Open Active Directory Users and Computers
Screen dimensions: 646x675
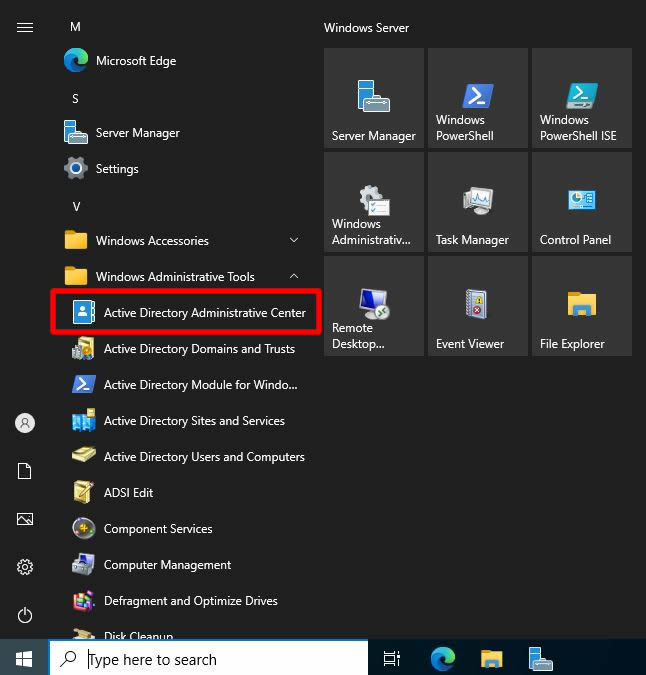pos(184,456)
